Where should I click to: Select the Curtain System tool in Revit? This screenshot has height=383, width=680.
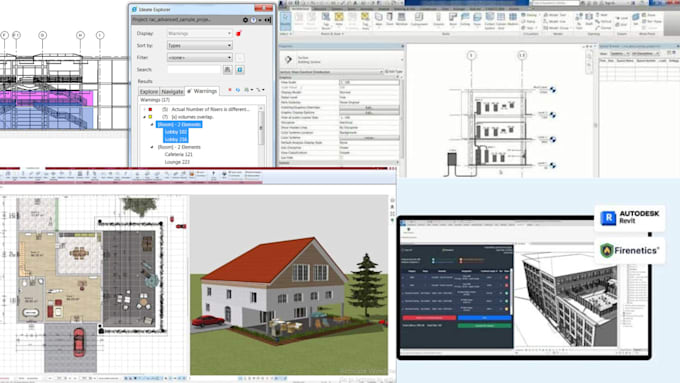(x=490, y=20)
